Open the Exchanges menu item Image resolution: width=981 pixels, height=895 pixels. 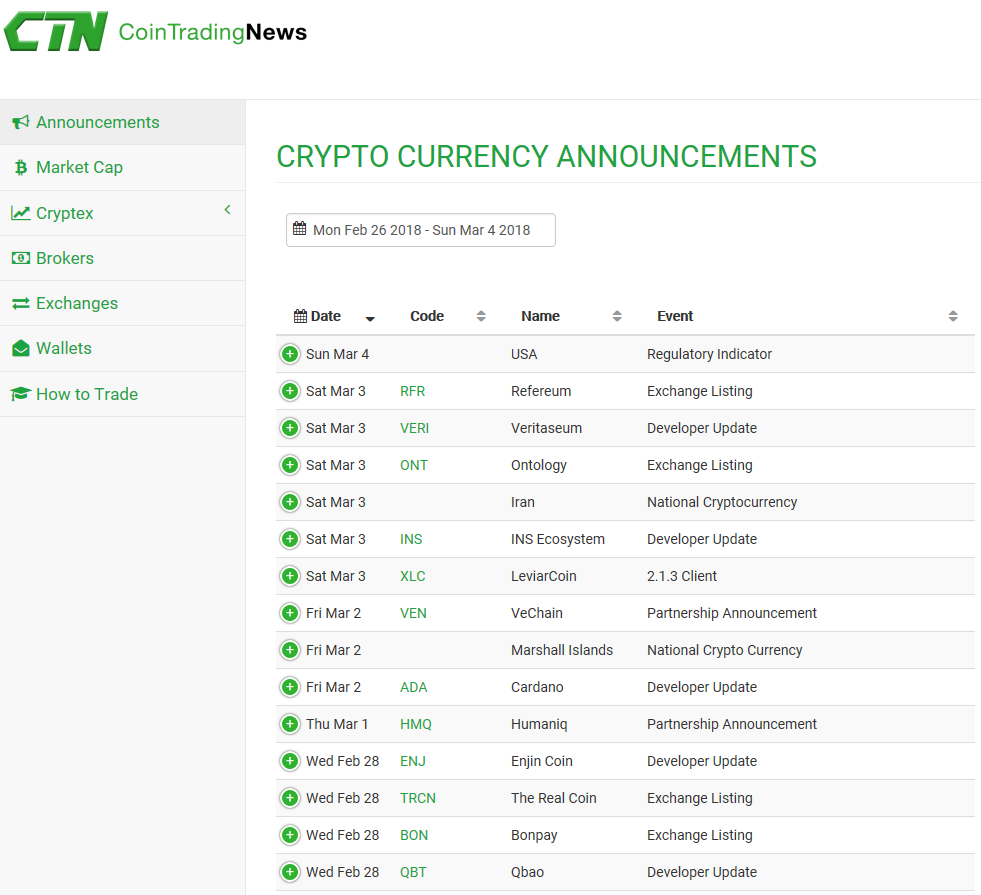[123, 303]
